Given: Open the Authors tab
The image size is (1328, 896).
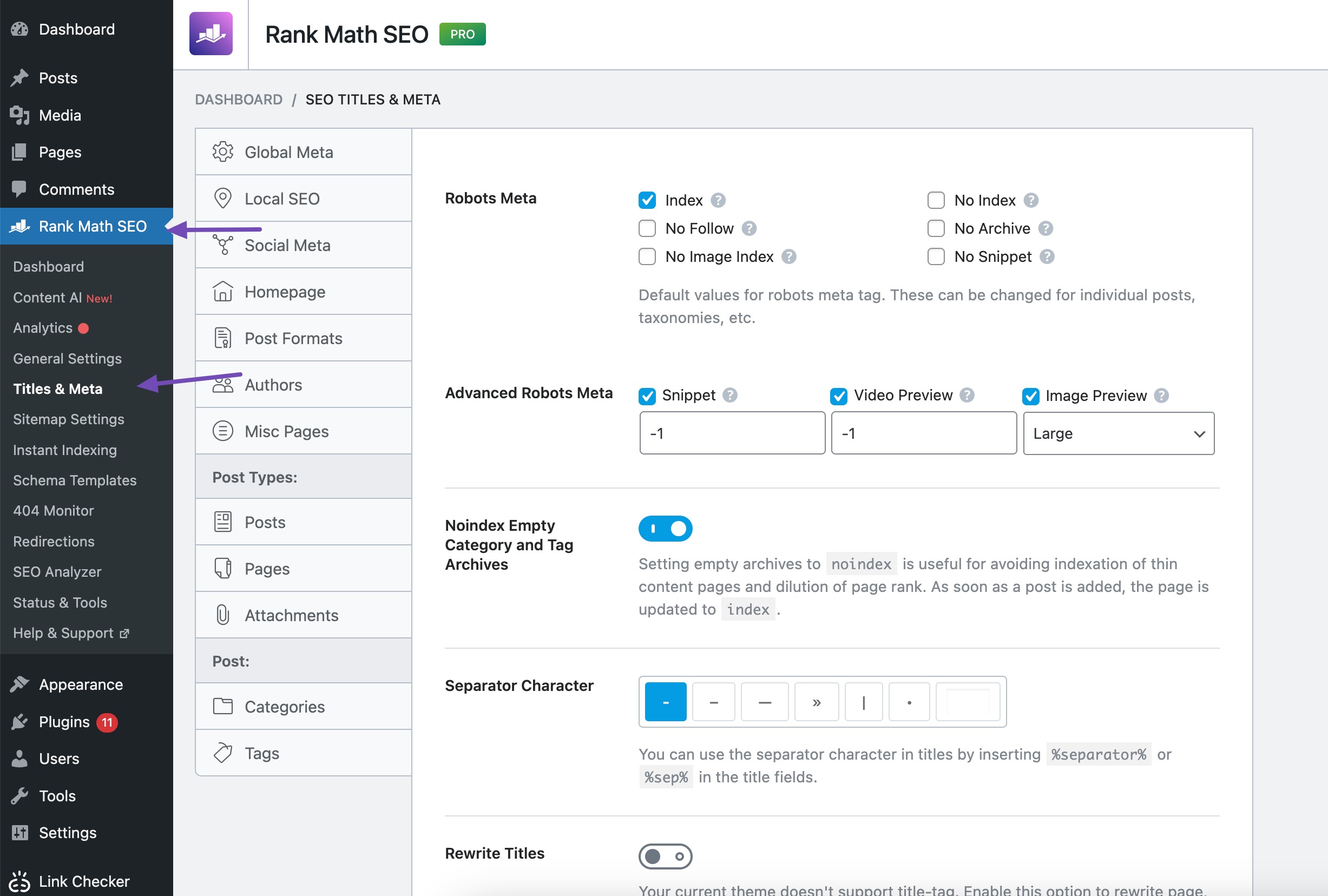Looking at the screenshot, I should point(304,385).
